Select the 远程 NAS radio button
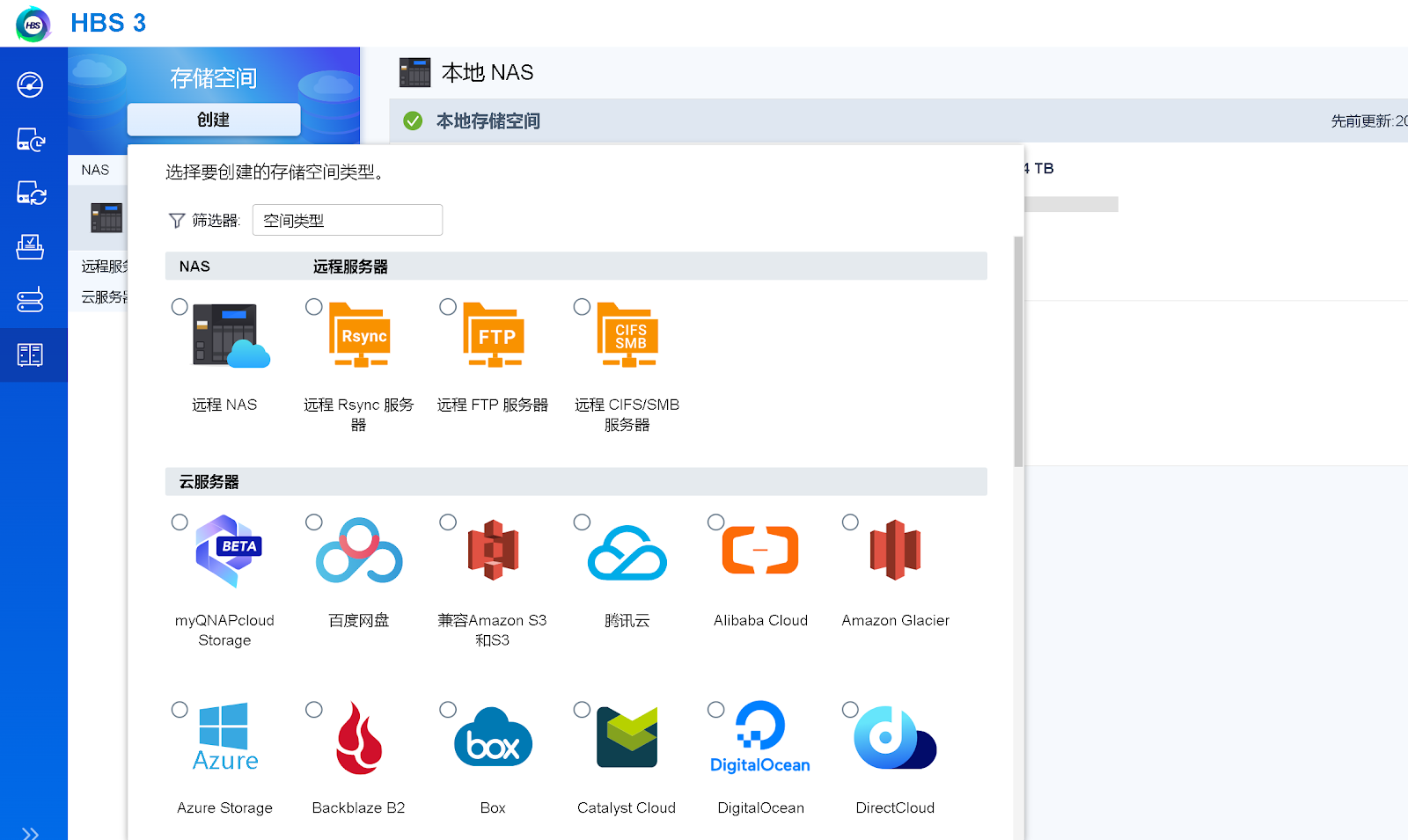 pos(180,307)
